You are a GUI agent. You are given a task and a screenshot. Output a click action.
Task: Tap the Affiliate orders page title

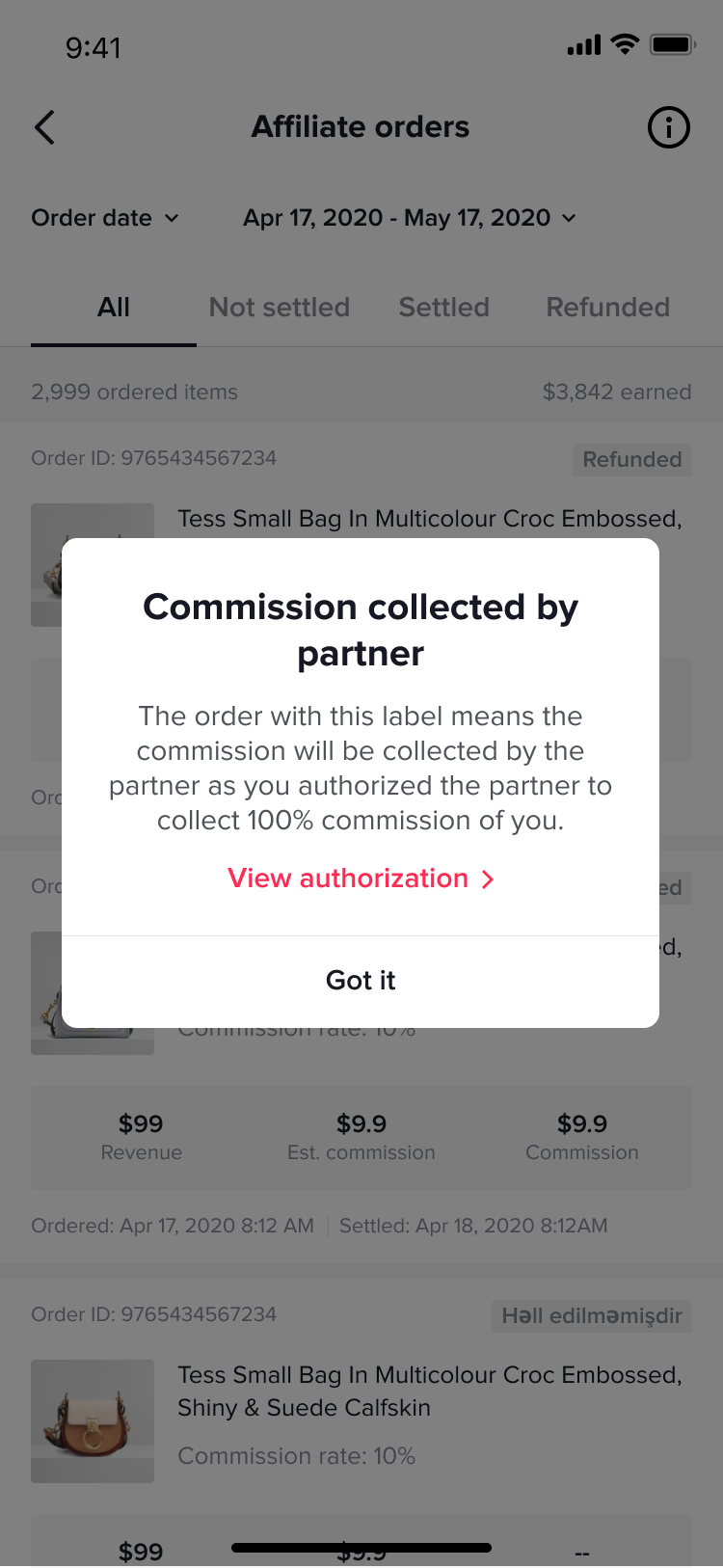(361, 127)
